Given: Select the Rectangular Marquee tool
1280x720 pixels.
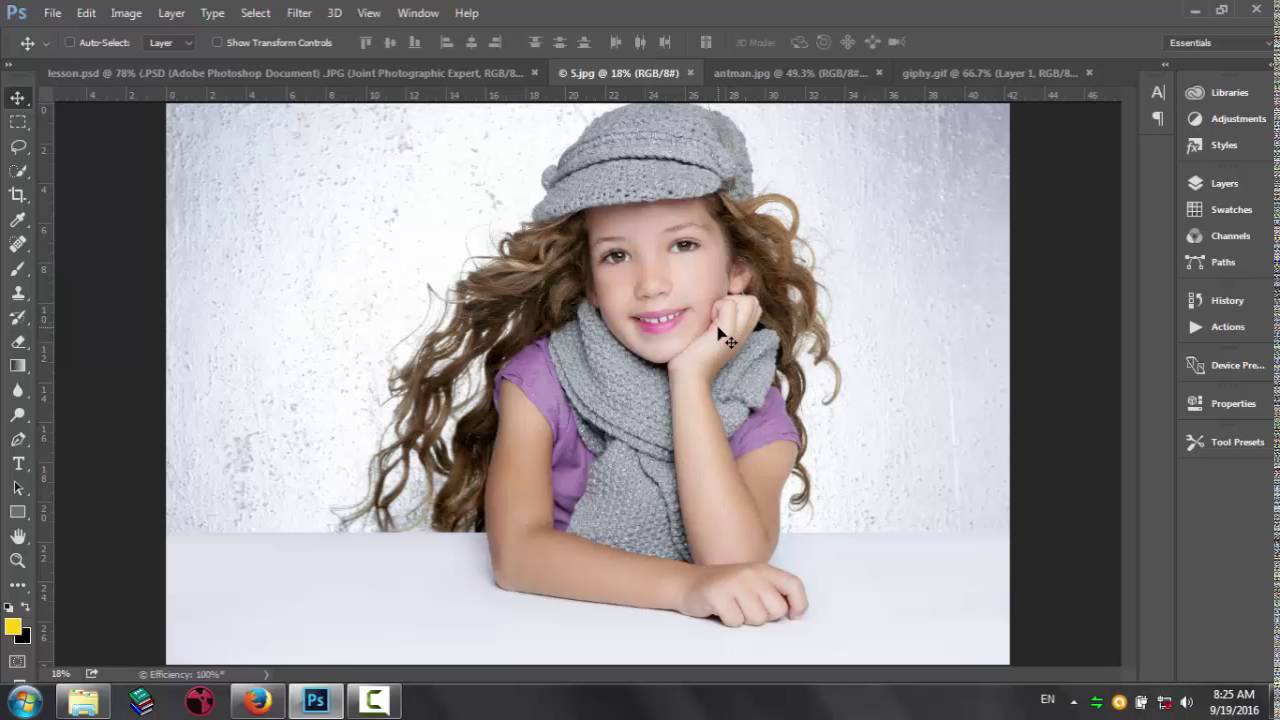Looking at the screenshot, I should pos(18,122).
